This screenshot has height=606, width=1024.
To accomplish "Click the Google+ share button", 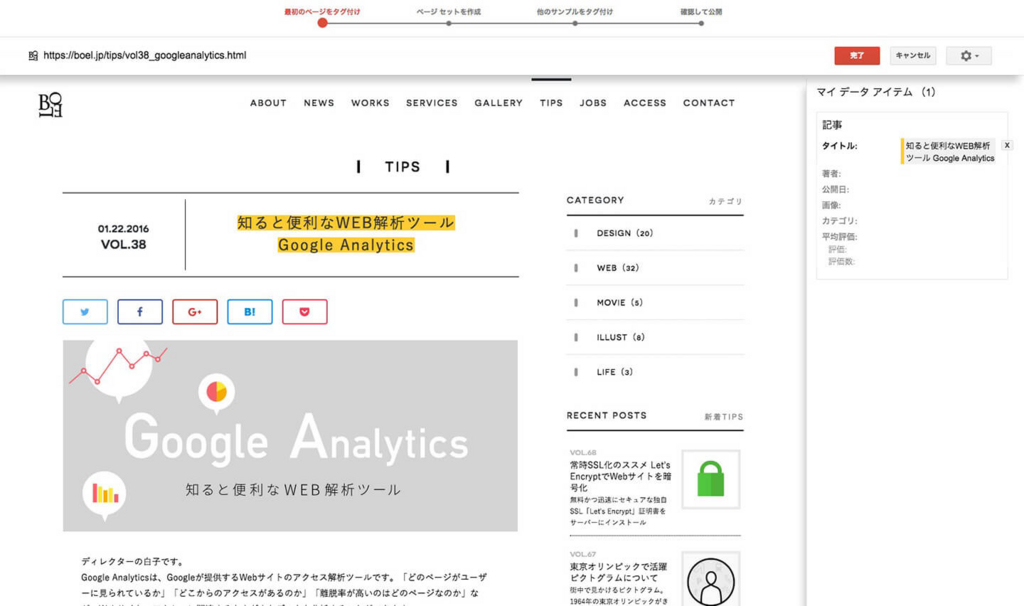I will 195,311.
